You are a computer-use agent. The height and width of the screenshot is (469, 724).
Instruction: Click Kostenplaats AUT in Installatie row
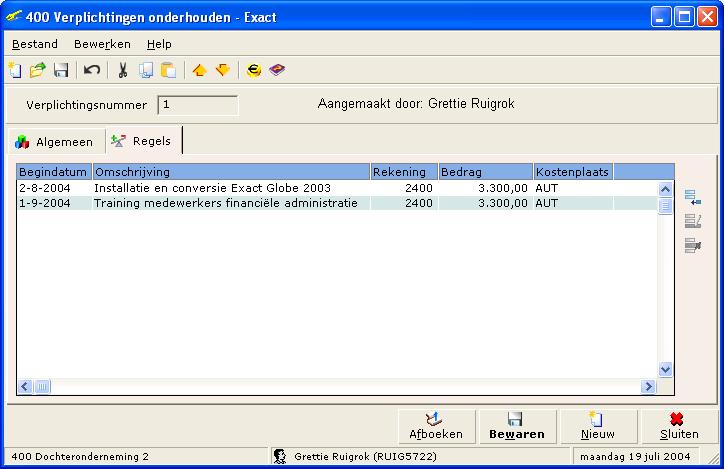[547, 188]
